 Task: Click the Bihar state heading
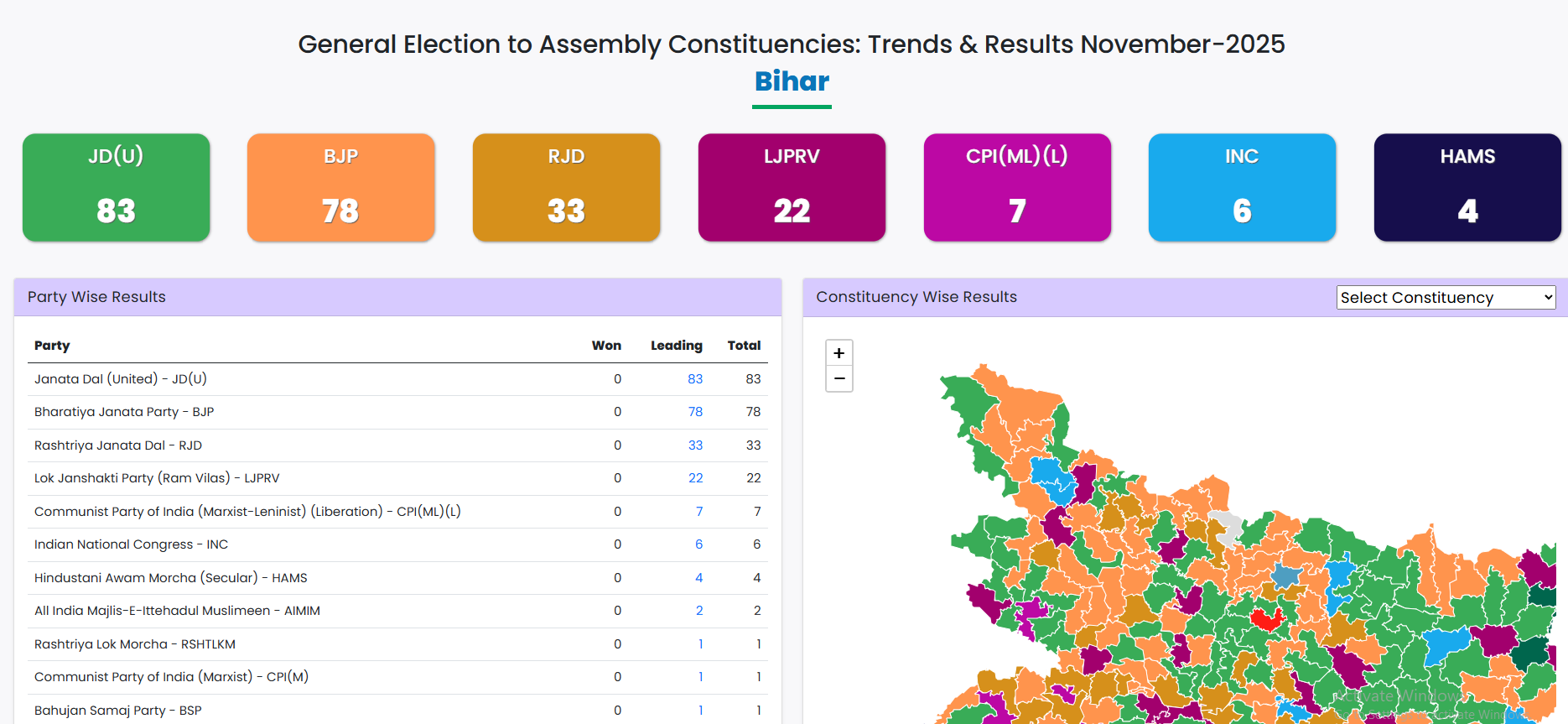tap(792, 81)
